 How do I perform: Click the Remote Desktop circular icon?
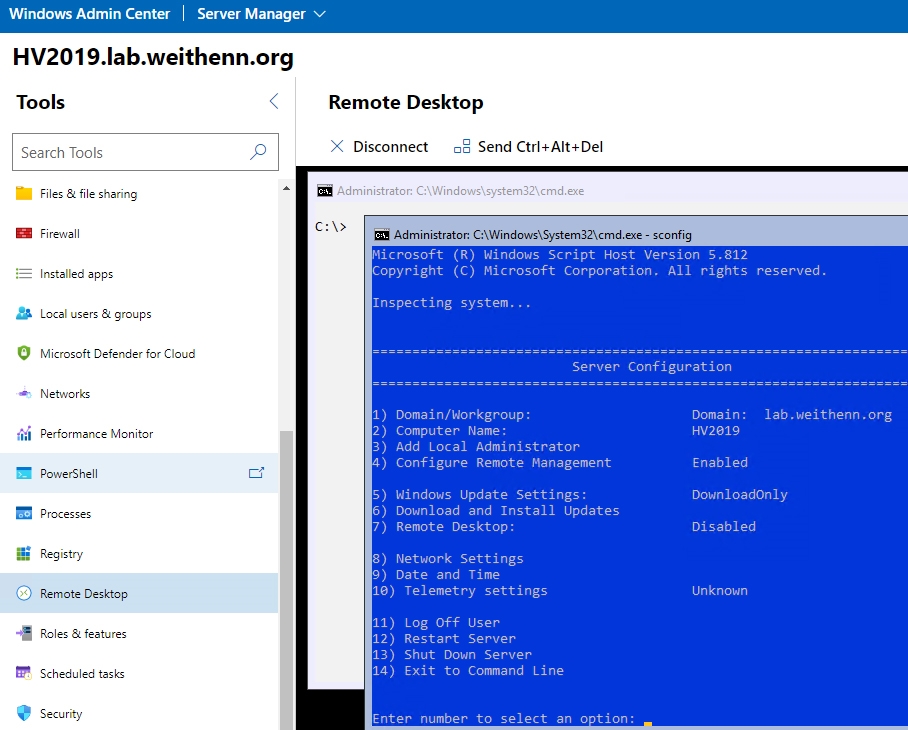point(24,593)
